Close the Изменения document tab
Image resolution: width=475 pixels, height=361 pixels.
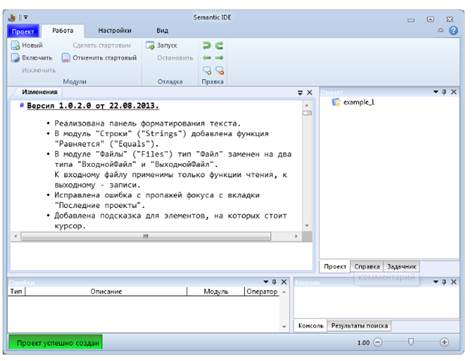pyautogui.click(x=310, y=92)
